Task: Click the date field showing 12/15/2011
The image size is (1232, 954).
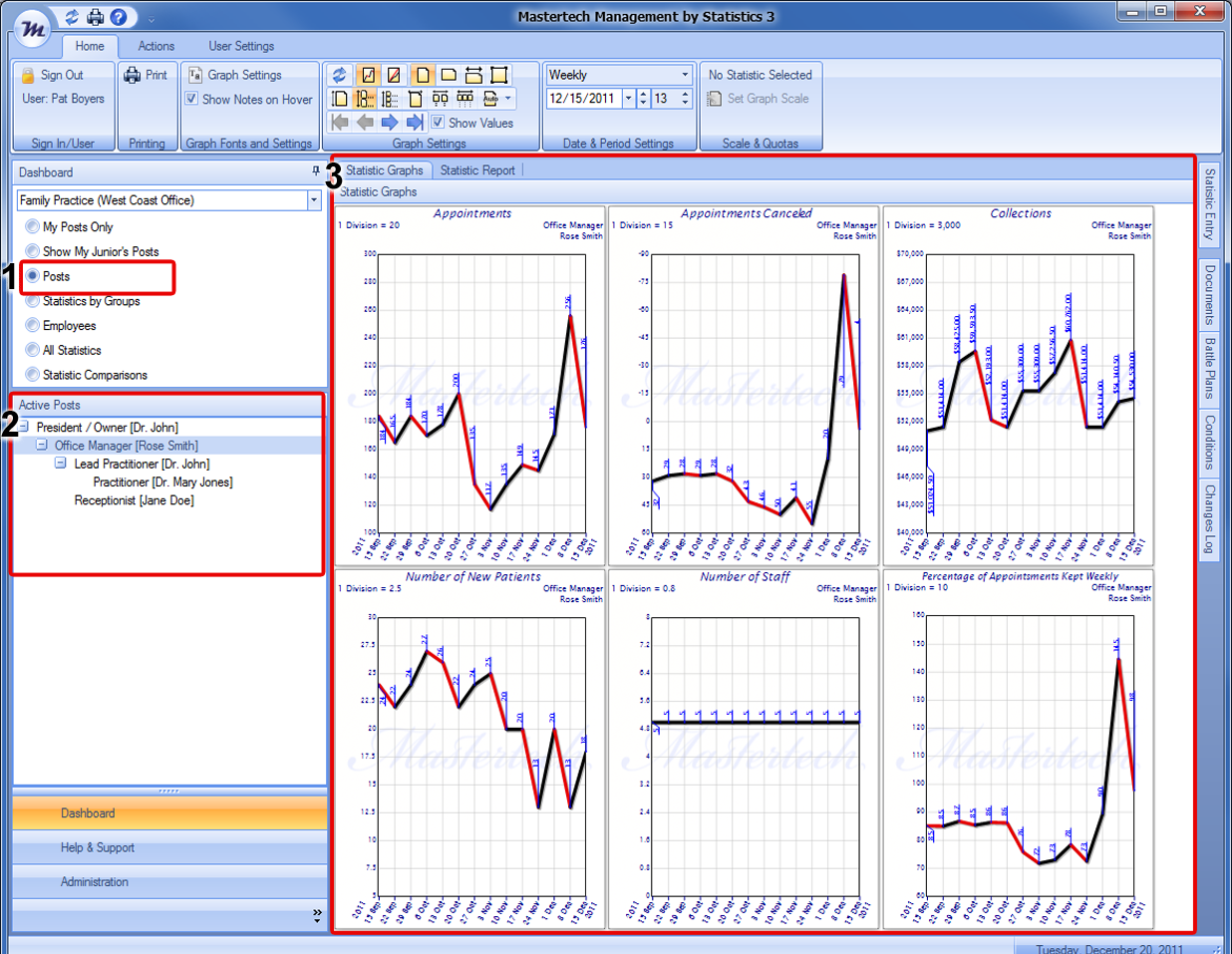Action: coord(583,99)
